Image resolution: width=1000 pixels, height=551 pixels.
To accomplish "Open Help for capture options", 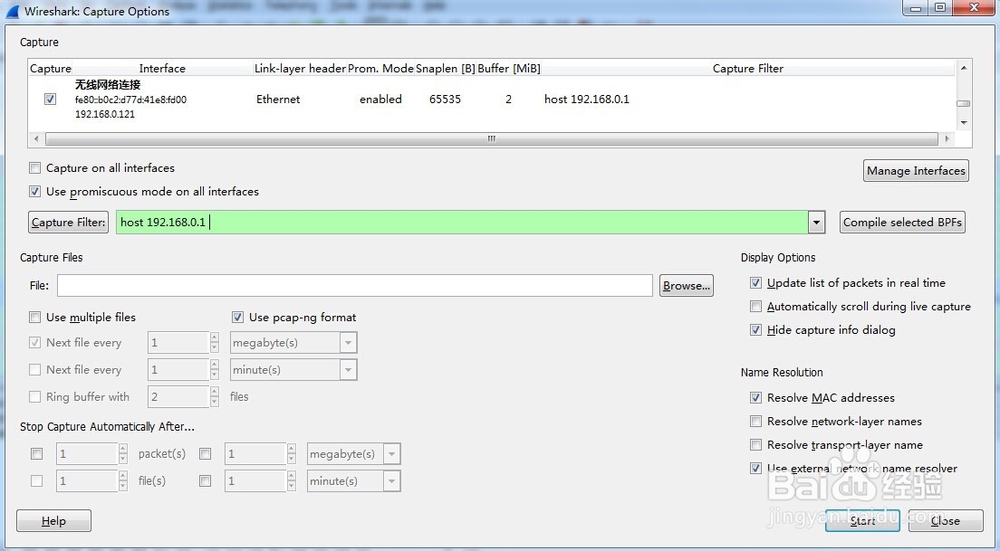I will coord(54,520).
